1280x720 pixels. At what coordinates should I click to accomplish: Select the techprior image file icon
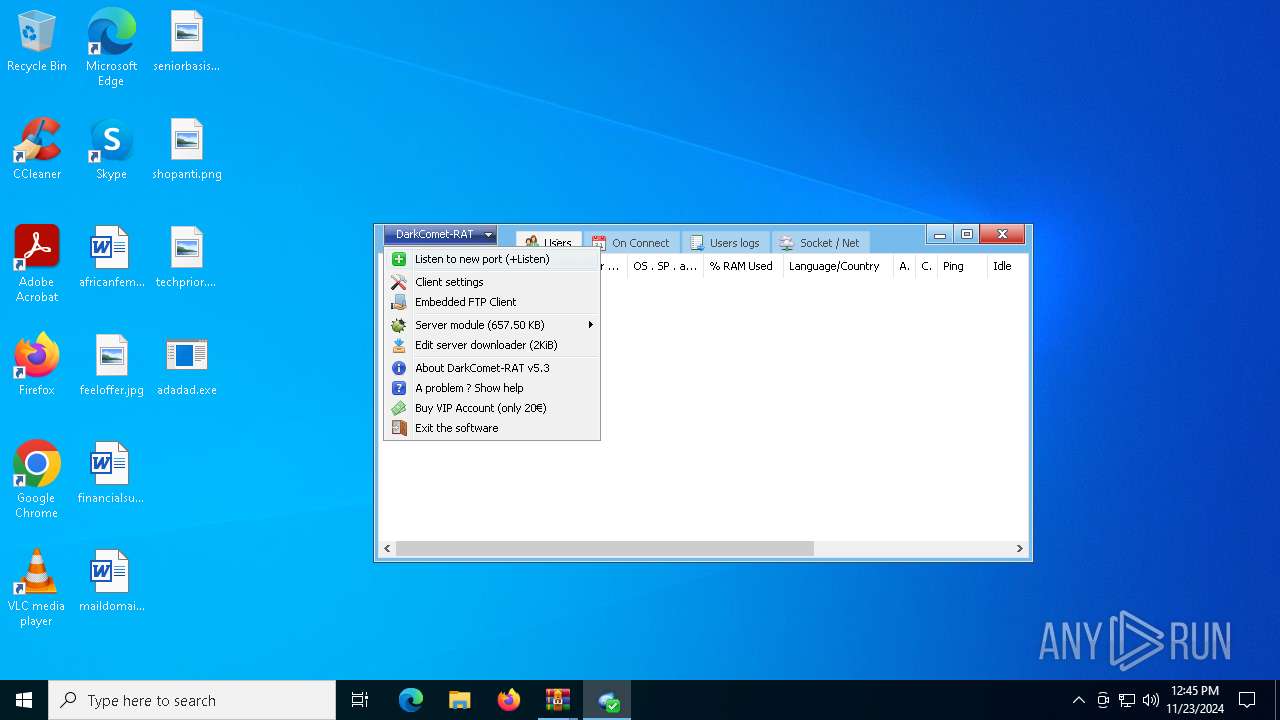click(x=187, y=257)
